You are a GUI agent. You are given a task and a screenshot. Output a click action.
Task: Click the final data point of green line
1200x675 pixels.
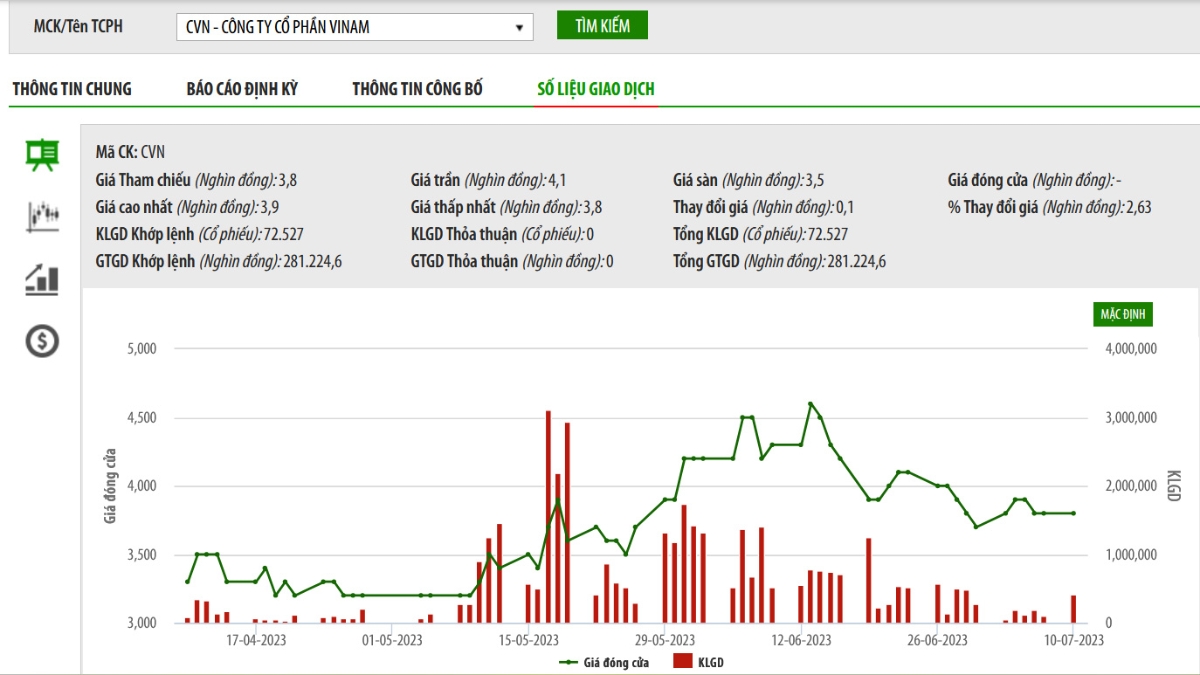click(1073, 513)
